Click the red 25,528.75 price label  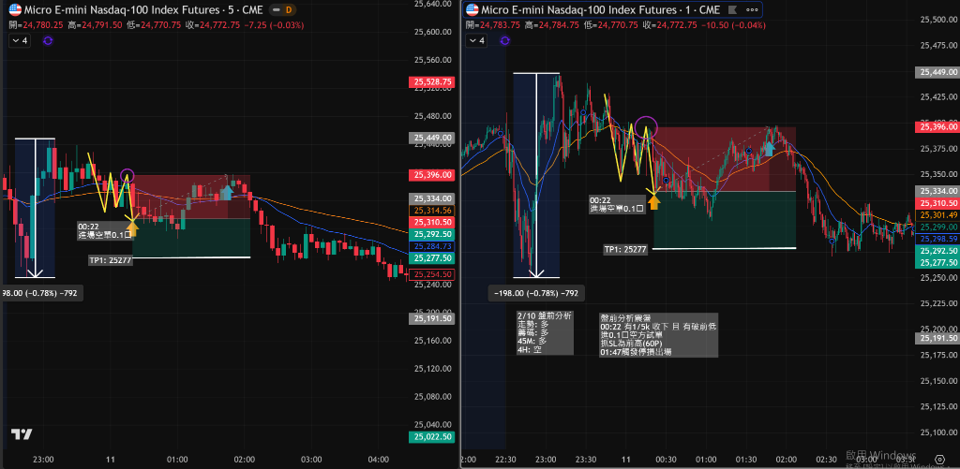[432, 82]
